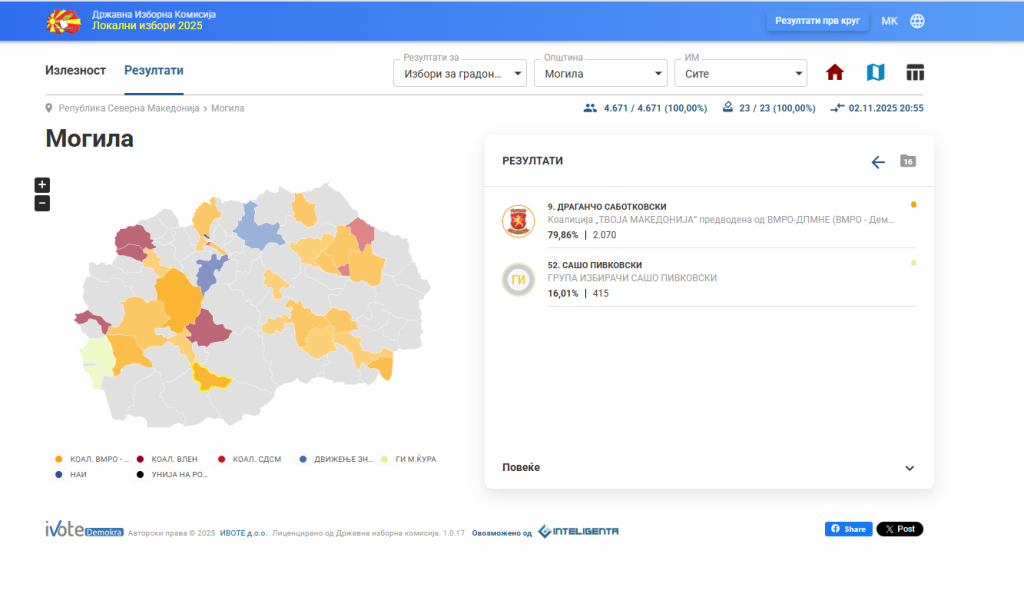Select the Резултати tab

click(154, 70)
